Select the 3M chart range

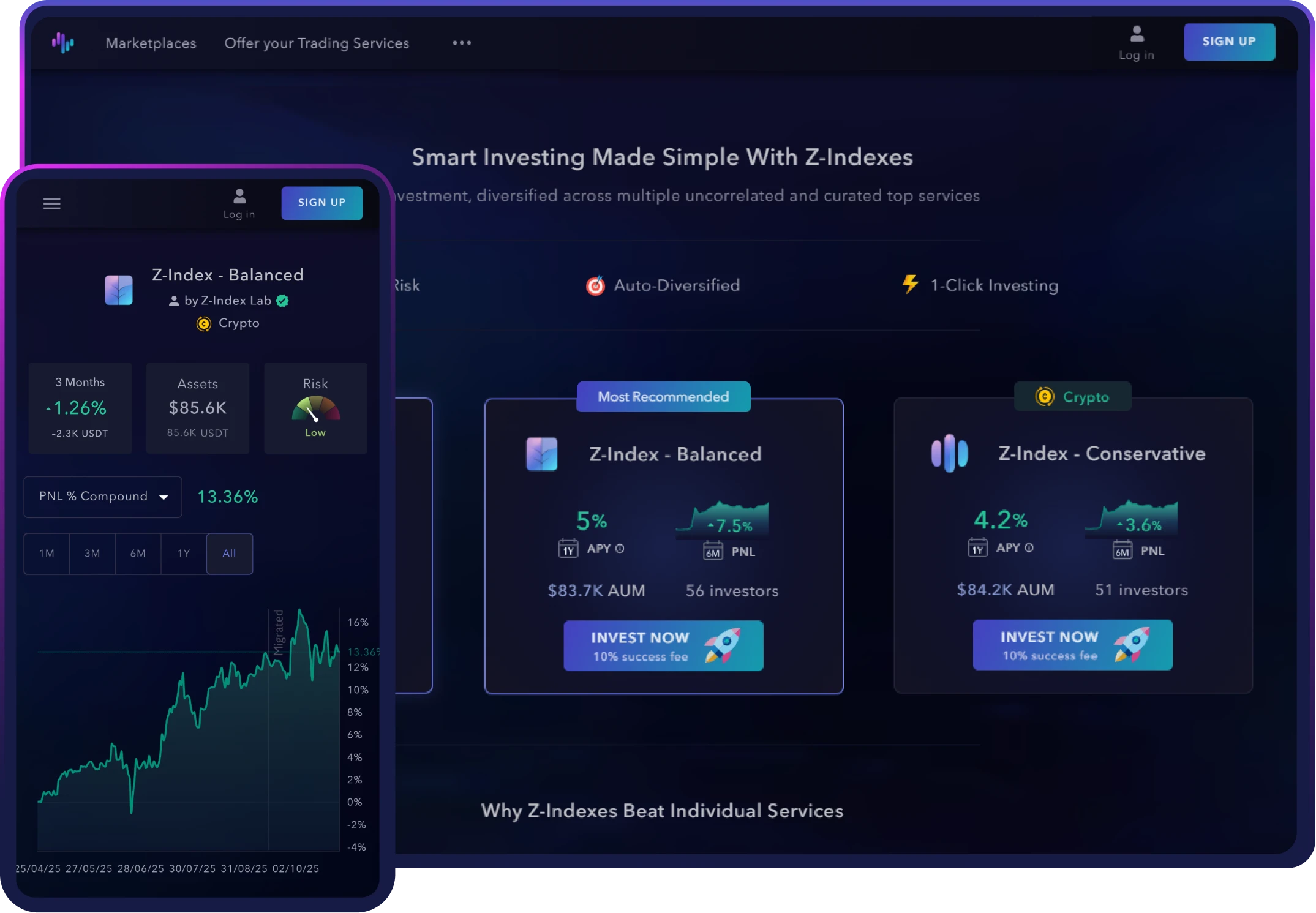click(x=92, y=554)
